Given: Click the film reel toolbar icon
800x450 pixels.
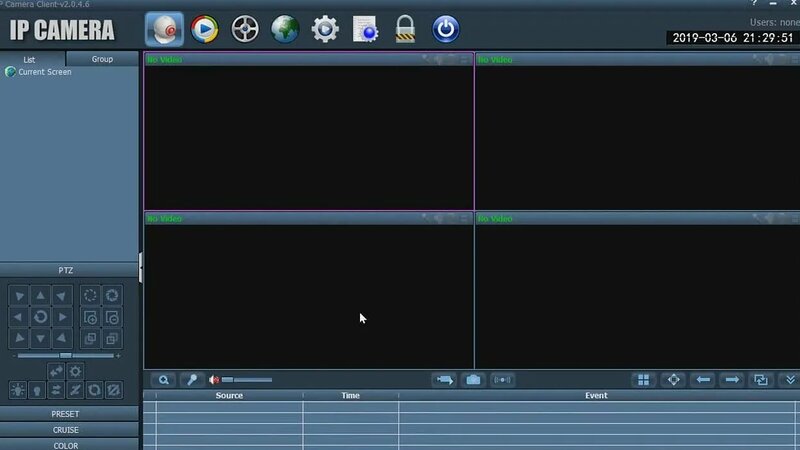Looking at the screenshot, I should 245,29.
